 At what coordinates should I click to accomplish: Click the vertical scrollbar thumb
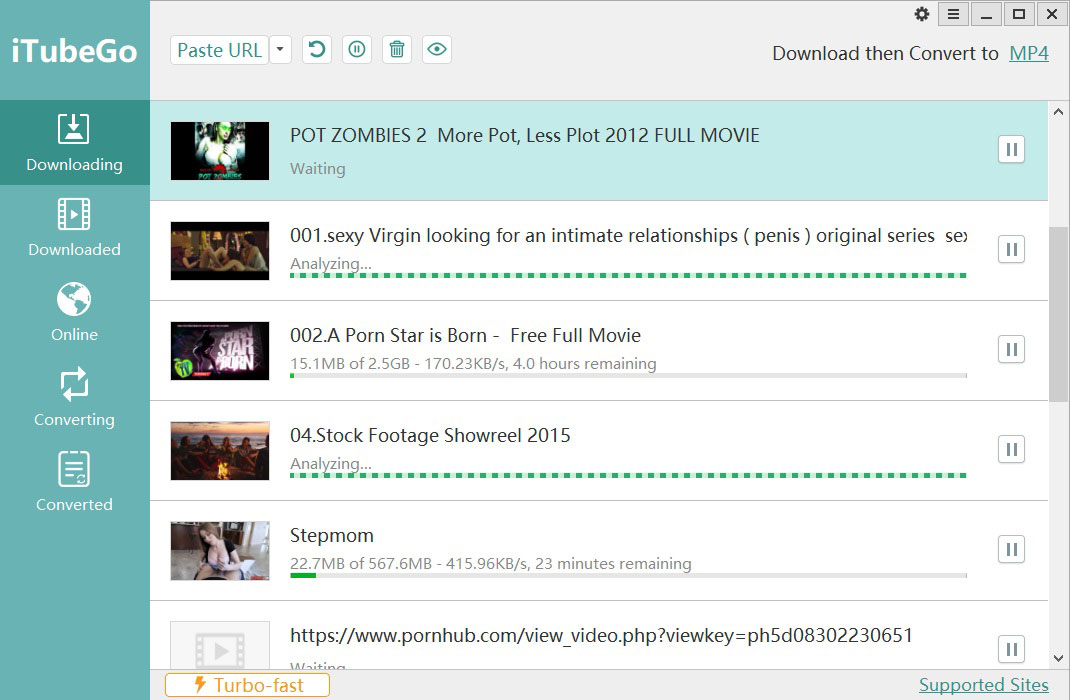click(x=1058, y=315)
